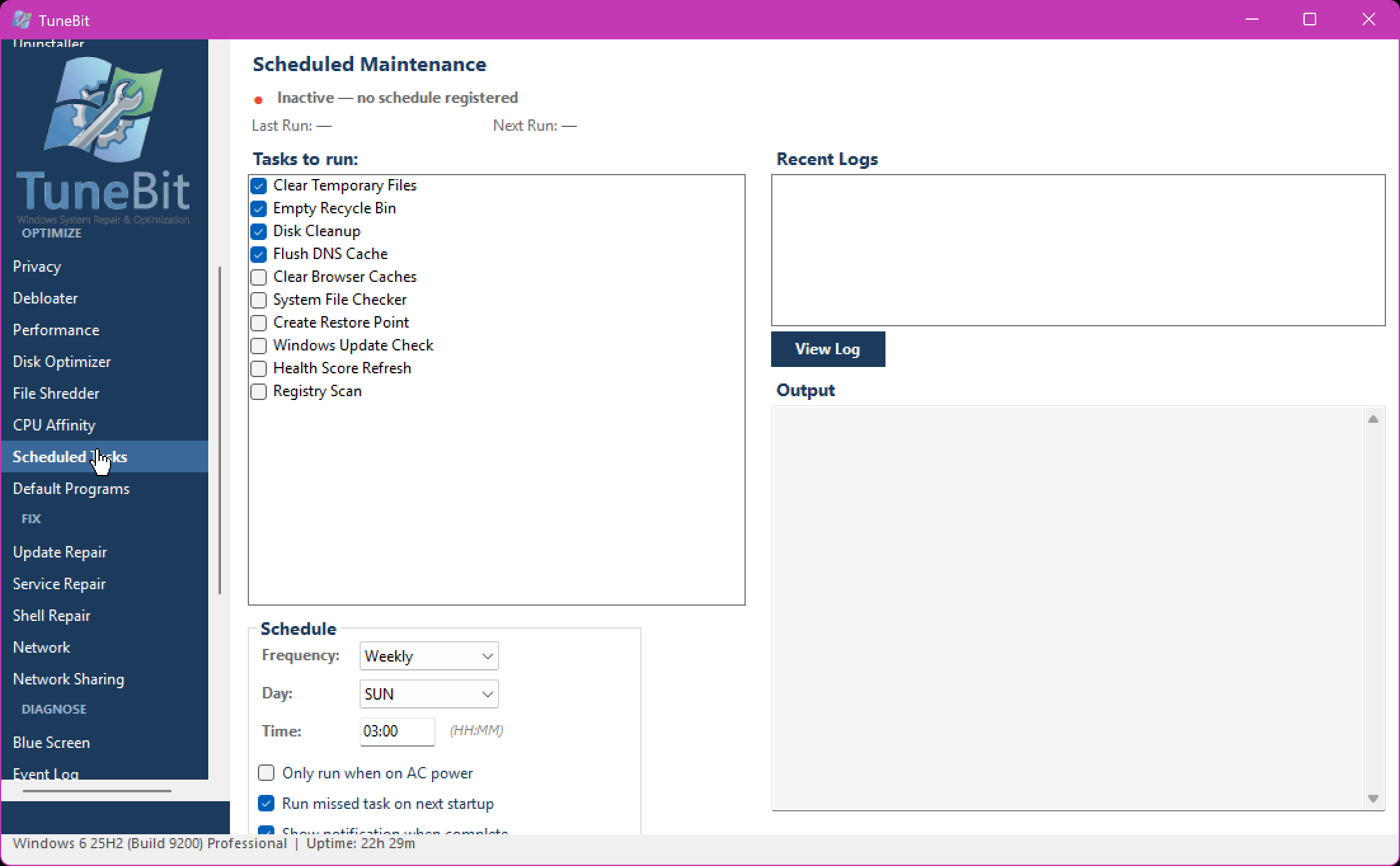The image size is (1400, 866).
Task: Click the View Log button
Action: click(x=828, y=349)
